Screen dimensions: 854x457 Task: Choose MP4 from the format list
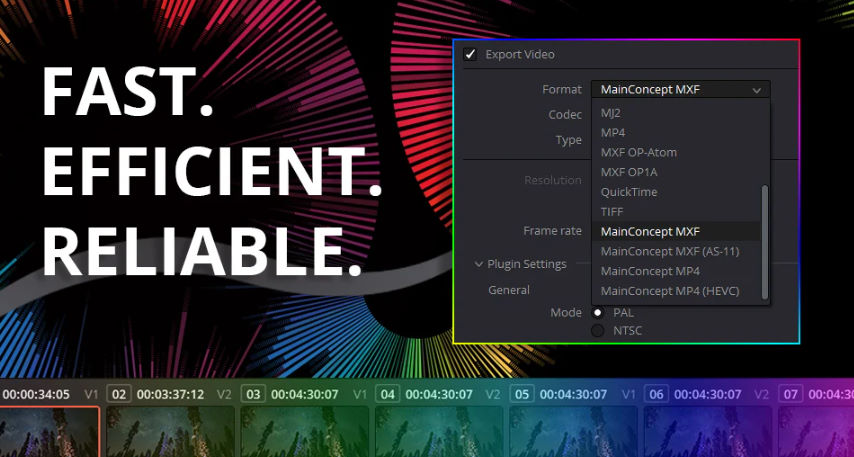click(x=613, y=132)
